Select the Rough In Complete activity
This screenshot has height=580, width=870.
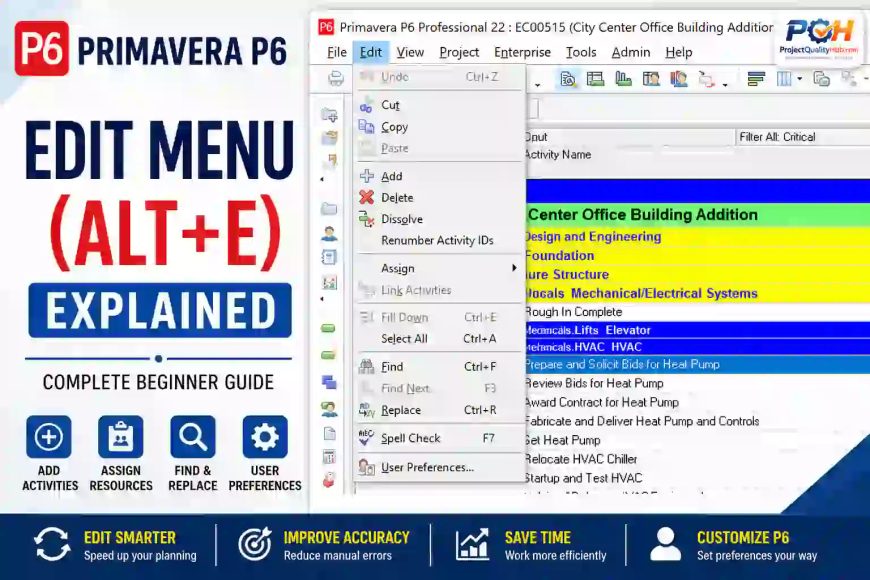click(x=697, y=312)
